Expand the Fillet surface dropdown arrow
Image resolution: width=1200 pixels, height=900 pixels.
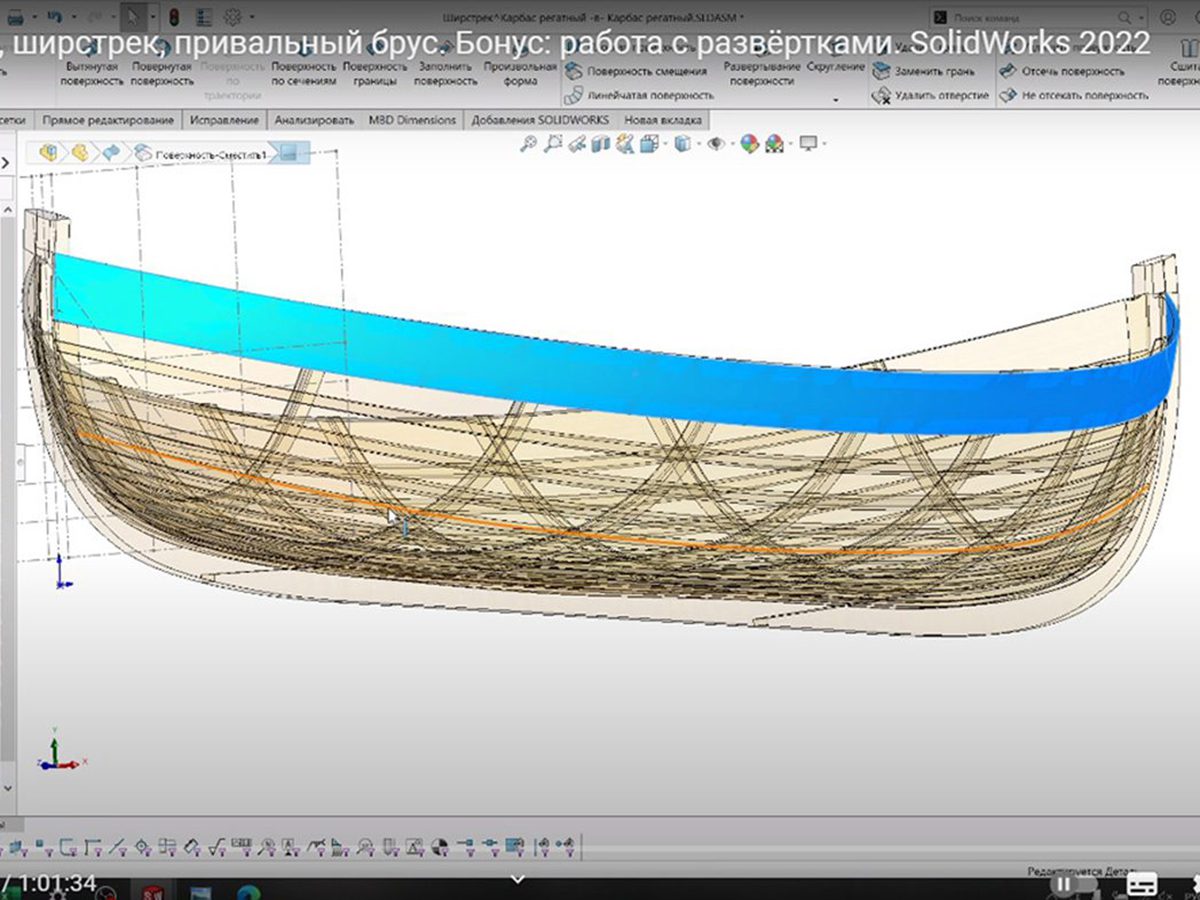pyautogui.click(x=835, y=98)
